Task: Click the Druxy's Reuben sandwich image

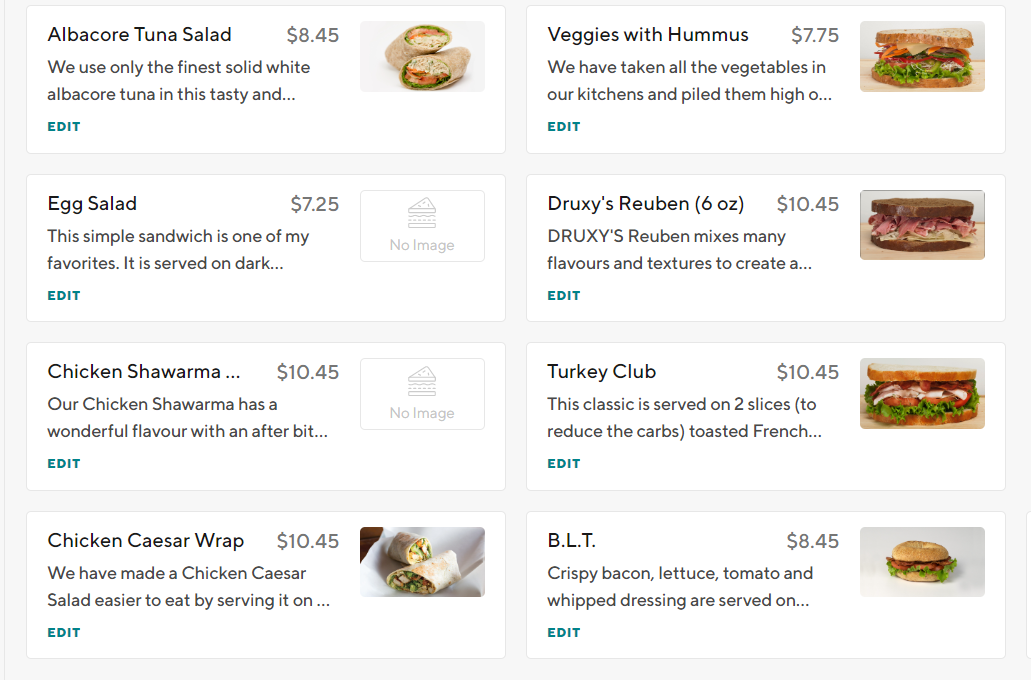Action: [x=922, y=225]
